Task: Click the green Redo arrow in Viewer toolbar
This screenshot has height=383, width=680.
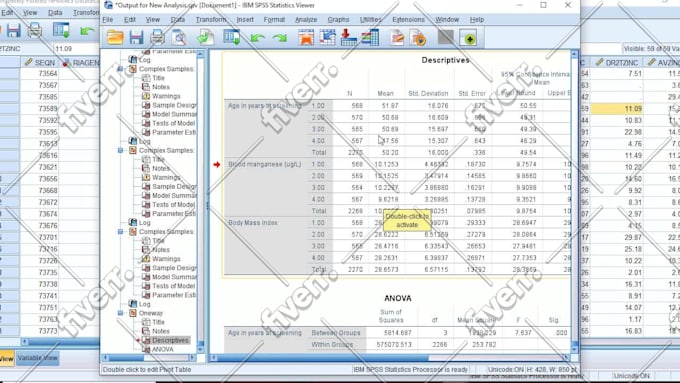Action: [x=280, y=39]
